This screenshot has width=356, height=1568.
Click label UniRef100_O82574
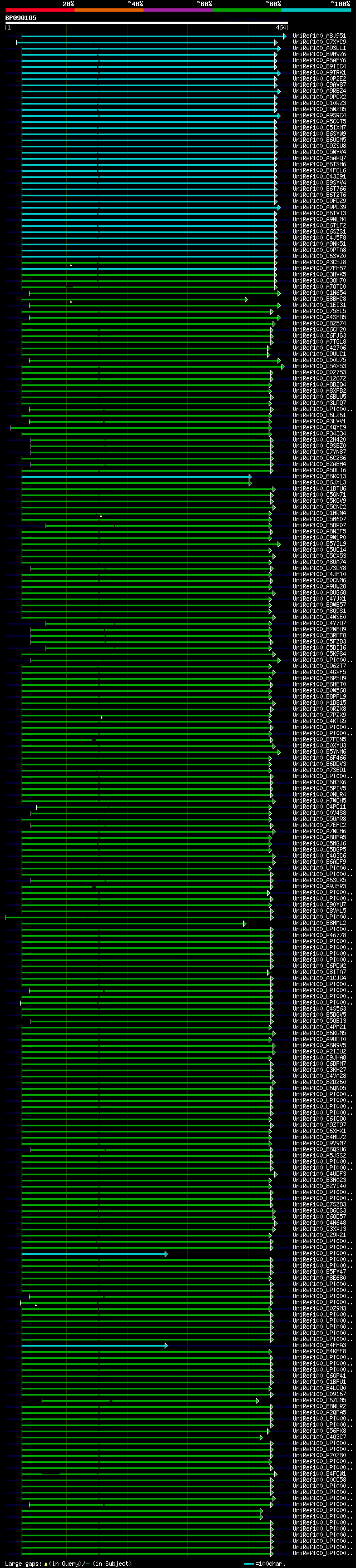(x=319, y=323)
